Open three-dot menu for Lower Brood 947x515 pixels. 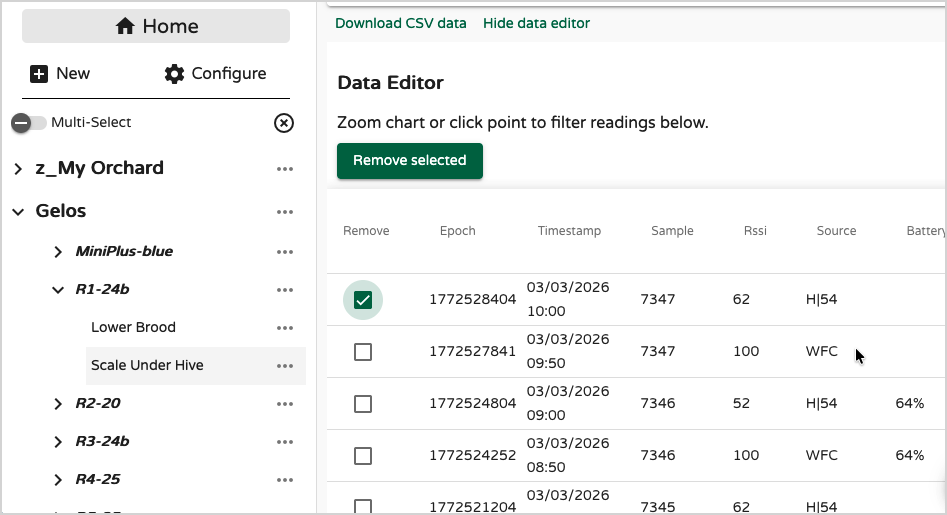click(x=285, y=328)
